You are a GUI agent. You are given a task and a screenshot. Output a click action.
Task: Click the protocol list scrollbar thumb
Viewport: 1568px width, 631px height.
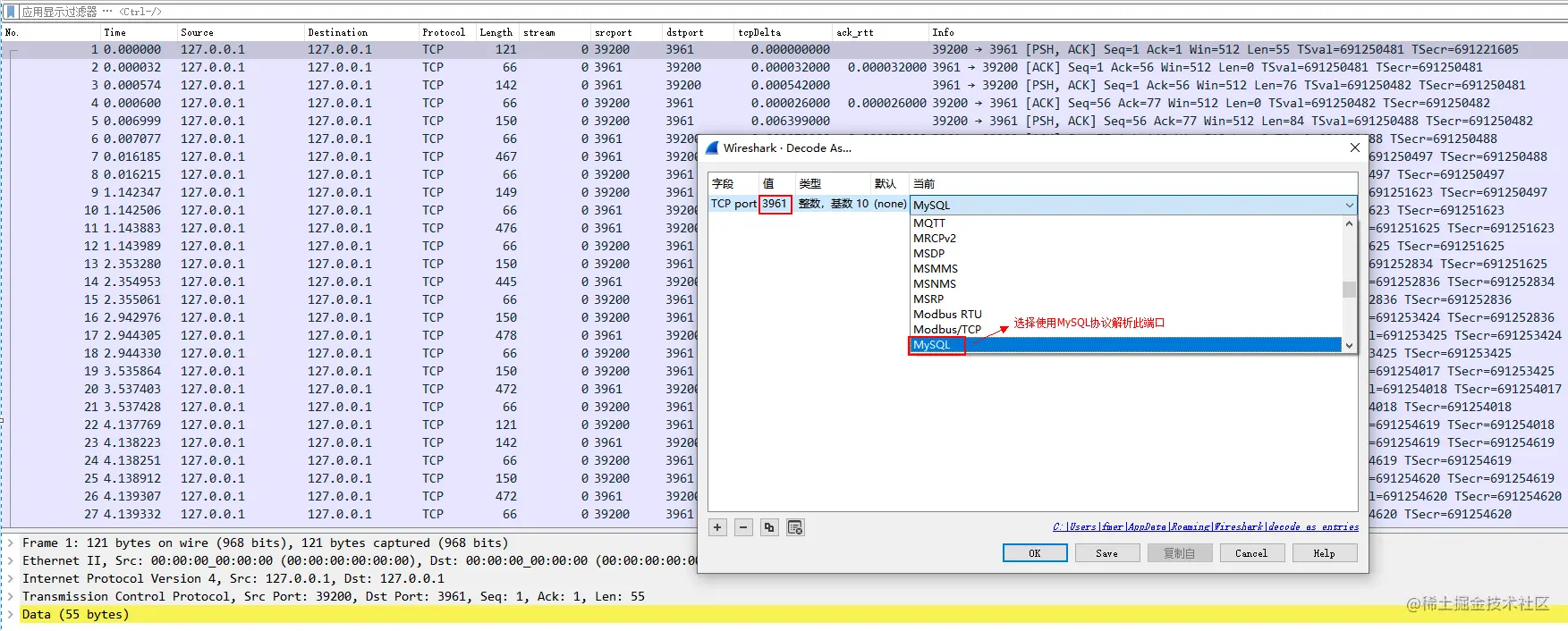pyautogui.click(x=1350, y=290)
